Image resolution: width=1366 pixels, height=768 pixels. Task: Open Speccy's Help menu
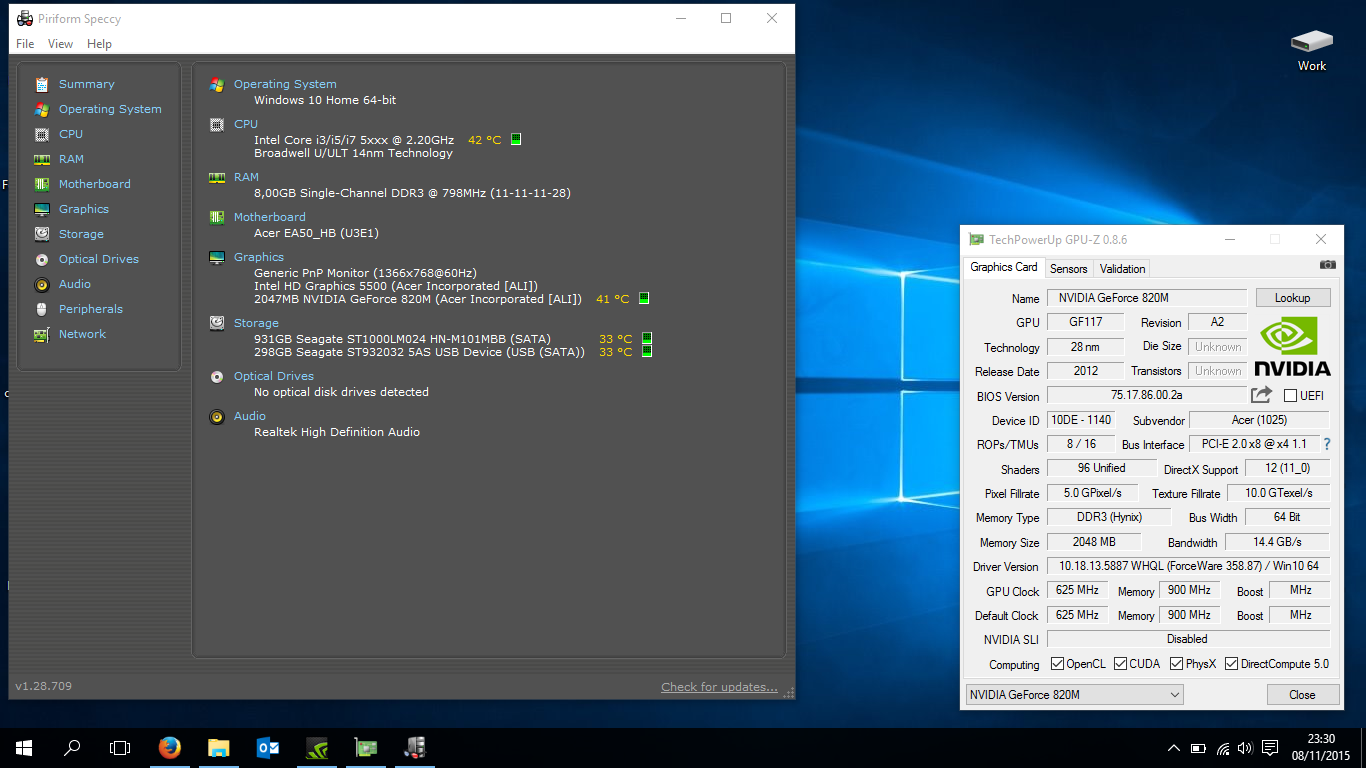pyautogui.click(x=99, y=44)
